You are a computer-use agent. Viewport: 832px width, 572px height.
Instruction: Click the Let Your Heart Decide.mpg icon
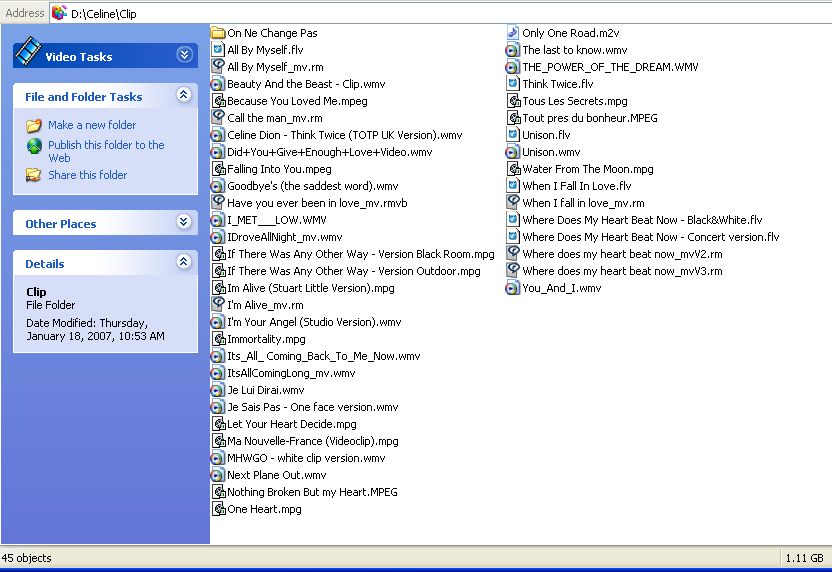pos(218,424)
